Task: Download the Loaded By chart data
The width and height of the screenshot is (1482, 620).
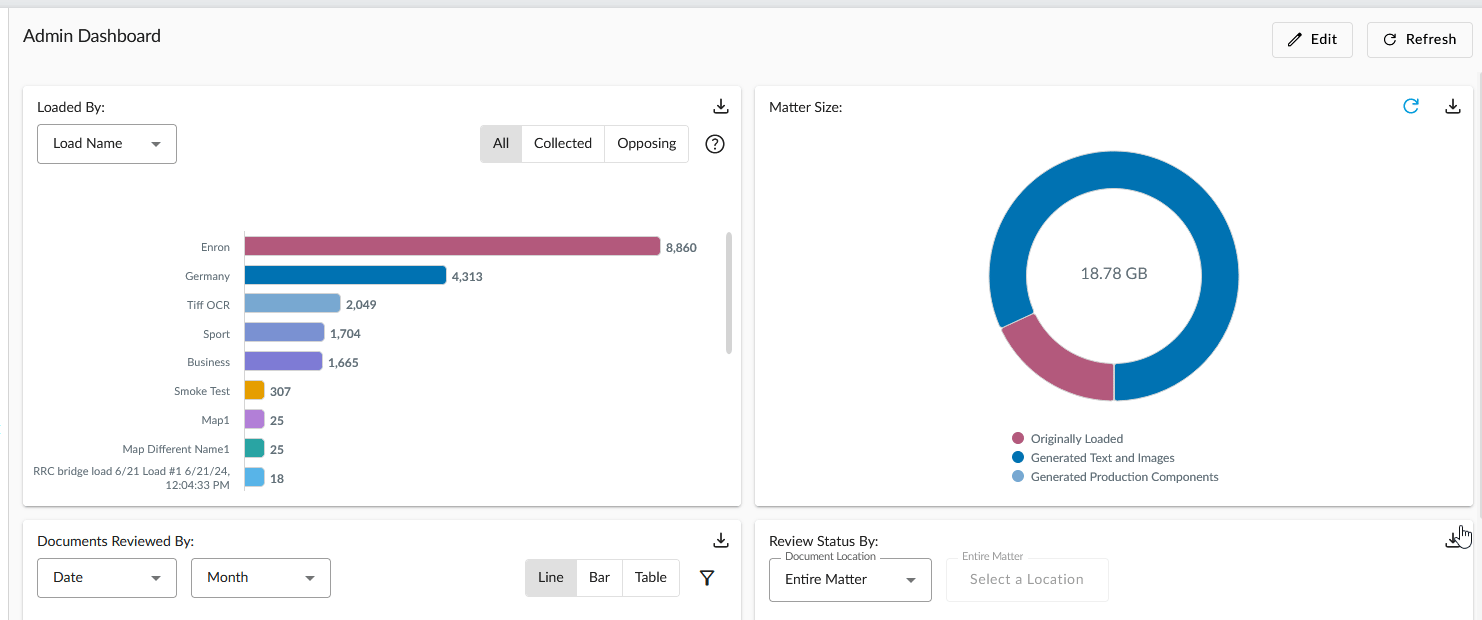Action: pos(720,105)
